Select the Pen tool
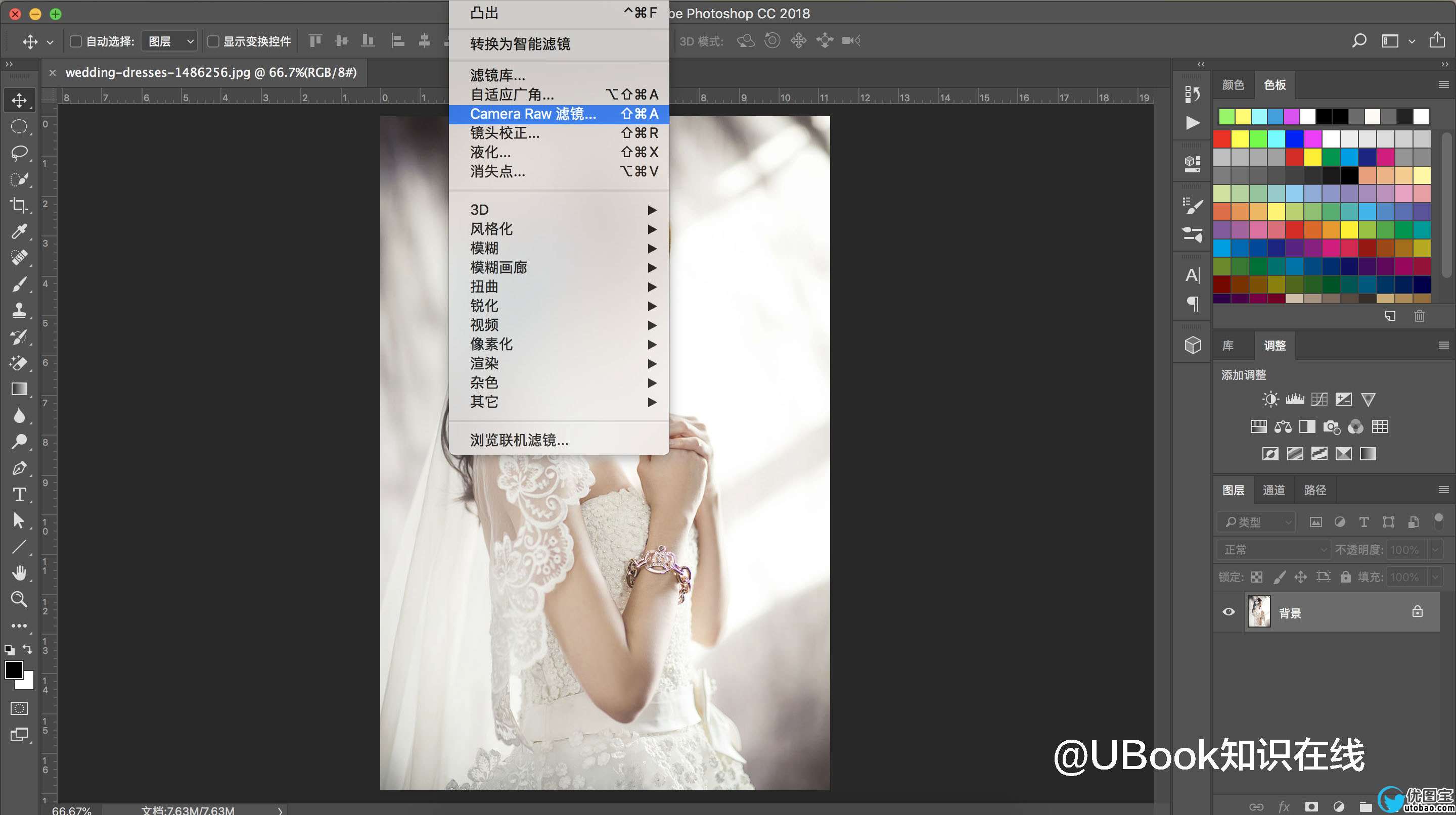Screen dimensions: 1456x815 [19, 468]
